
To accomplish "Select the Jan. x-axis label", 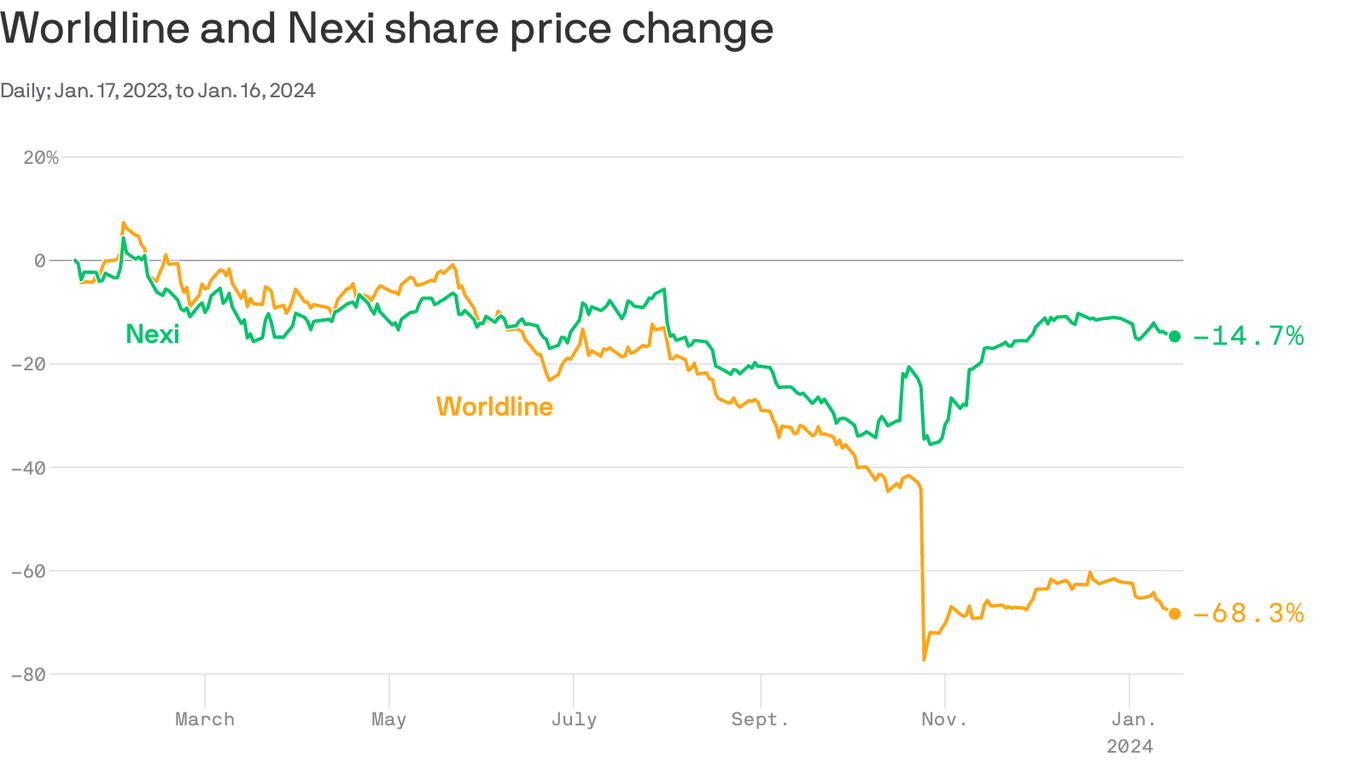I will (1130, 719).
